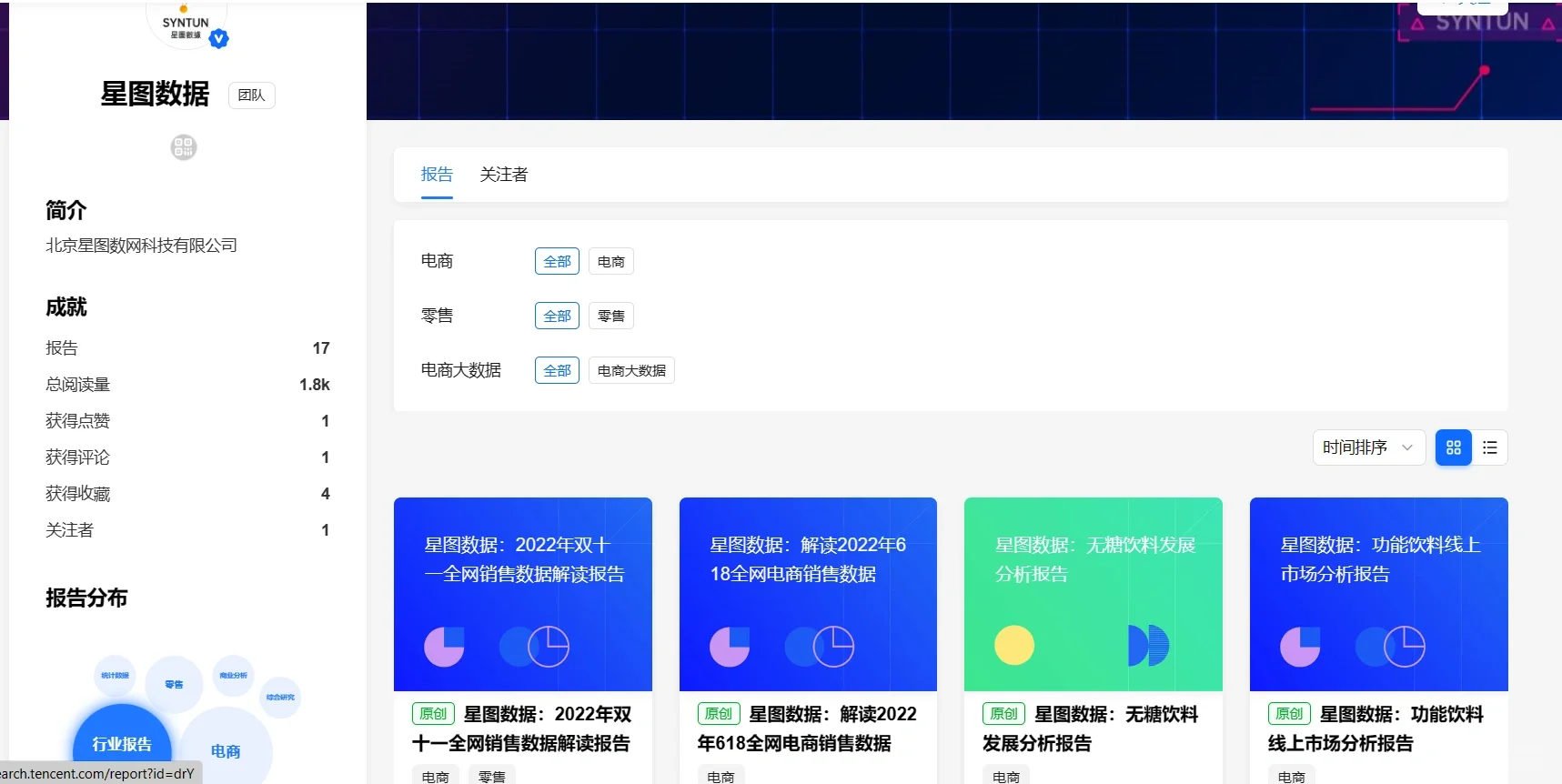Open the SYNTUN profile avatar
Image resolution: width=1562 pixels, height=784 pixels.
186,25
